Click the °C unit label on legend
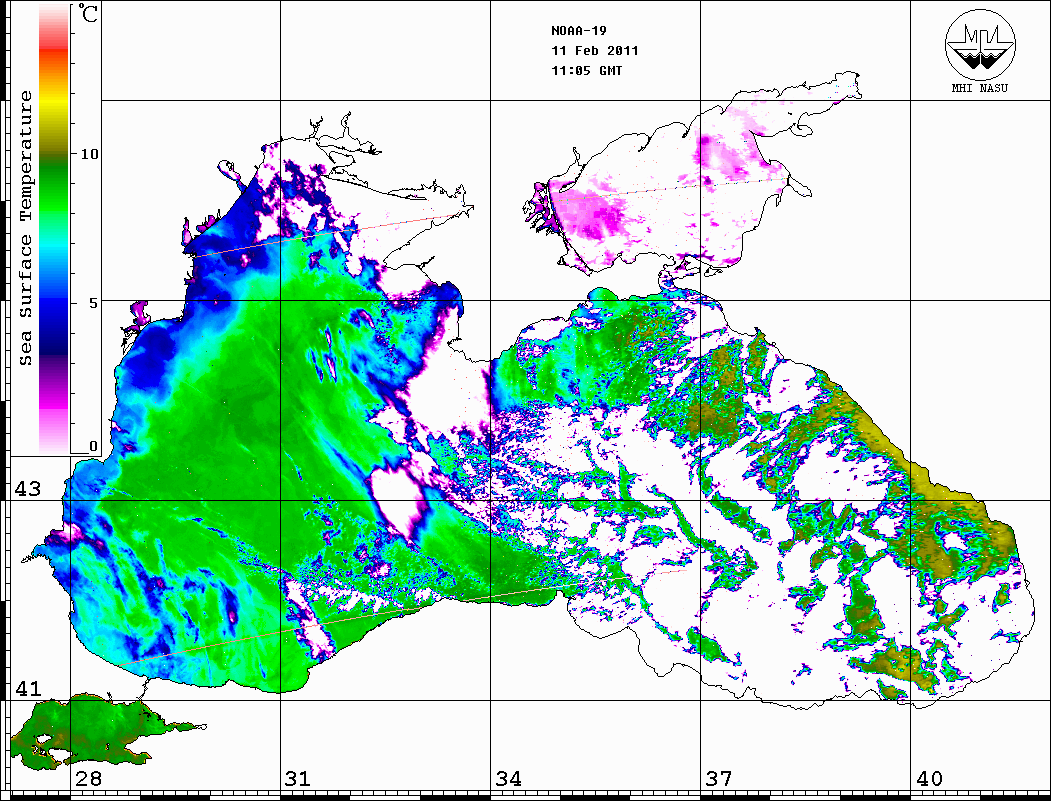Screen dimensions: 1051x801 [88, 13]
